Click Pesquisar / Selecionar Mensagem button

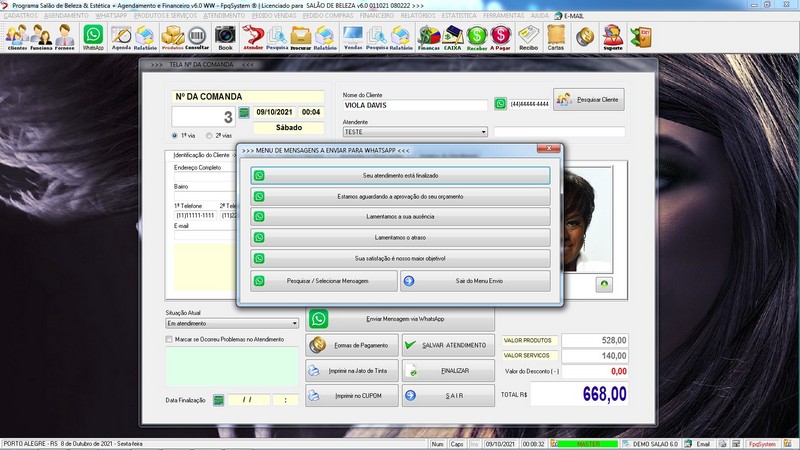pos(324,281)
